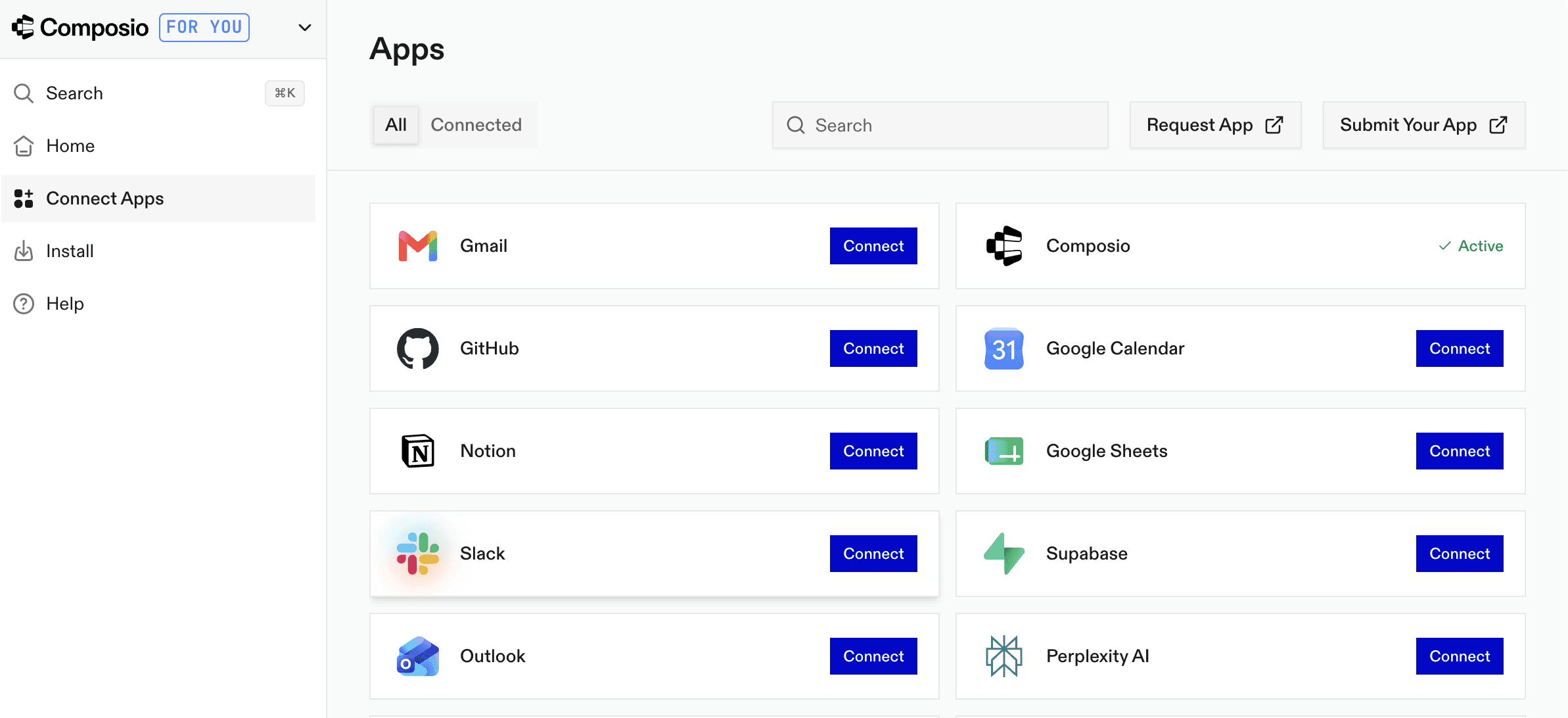Click the Google Calendar app name

[1115, 348]
